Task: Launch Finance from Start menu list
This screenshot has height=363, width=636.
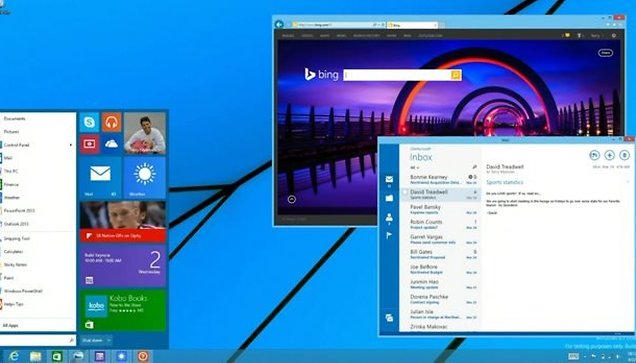Action: click(x=11, y=185)
